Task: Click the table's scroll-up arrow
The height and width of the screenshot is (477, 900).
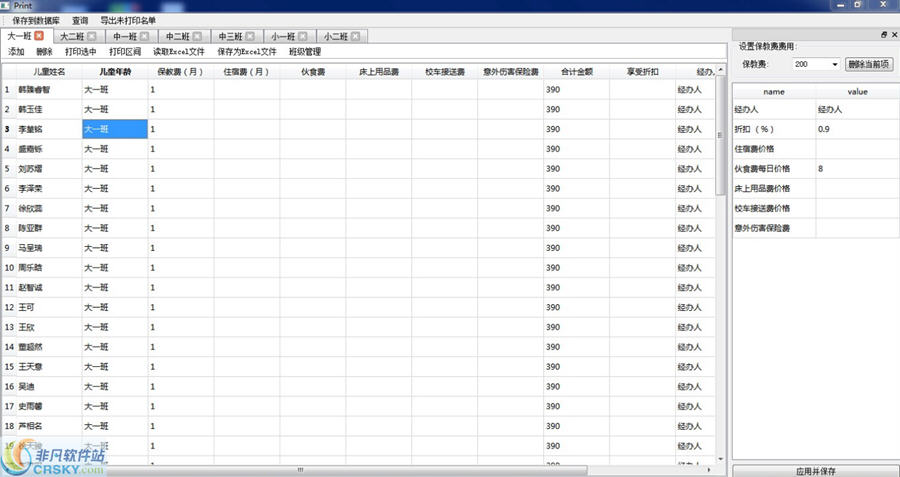Action: click(x=720, y=69)
